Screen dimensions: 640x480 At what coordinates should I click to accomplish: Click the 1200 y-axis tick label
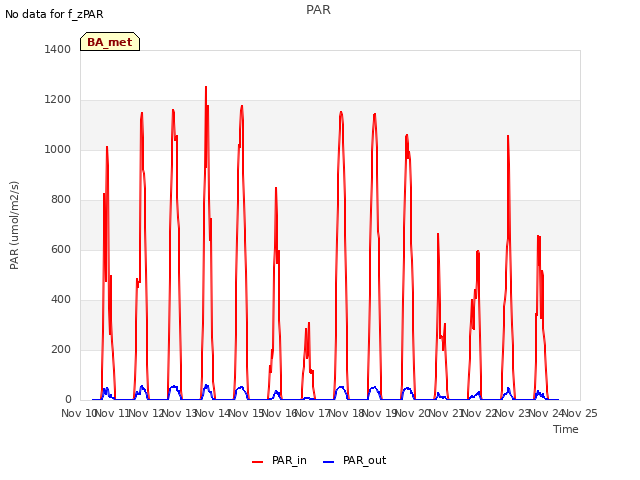pyautogui.click(x=58, y=100)
